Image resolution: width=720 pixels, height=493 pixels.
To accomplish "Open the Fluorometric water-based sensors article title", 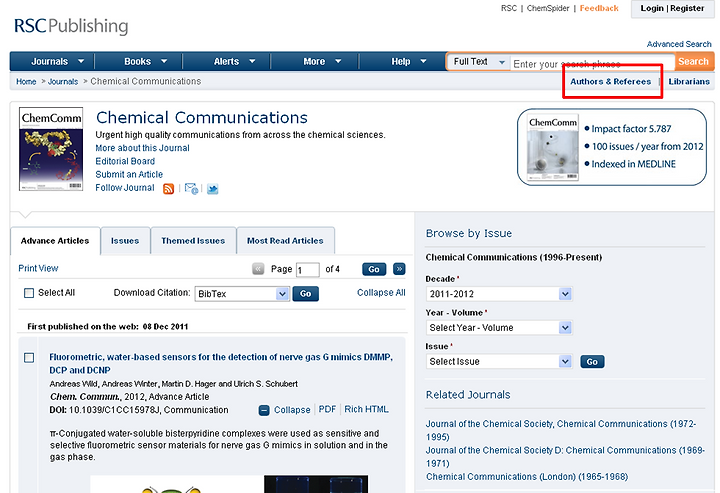I will tap(221, 364).
